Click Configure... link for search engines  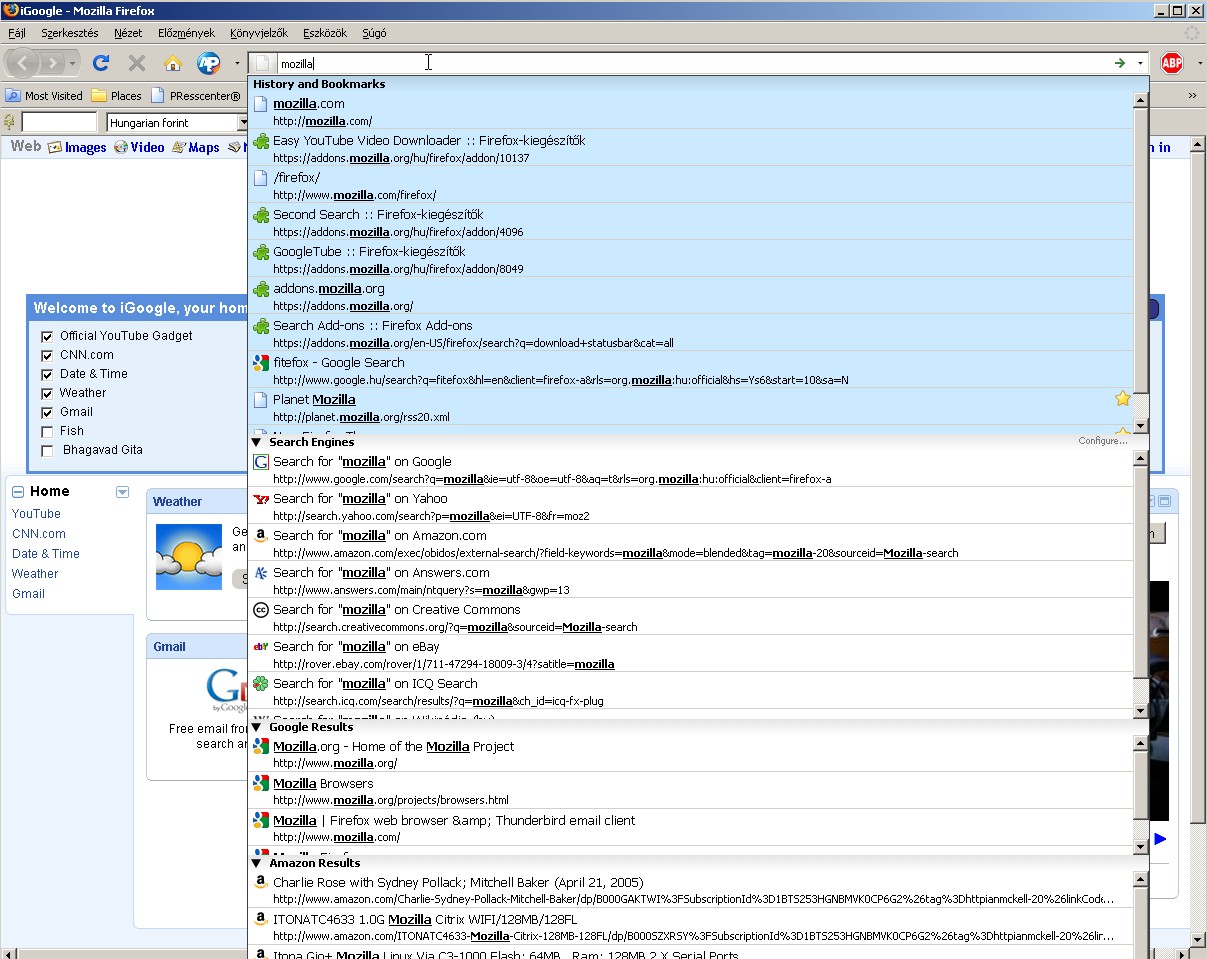point(1102,441)
